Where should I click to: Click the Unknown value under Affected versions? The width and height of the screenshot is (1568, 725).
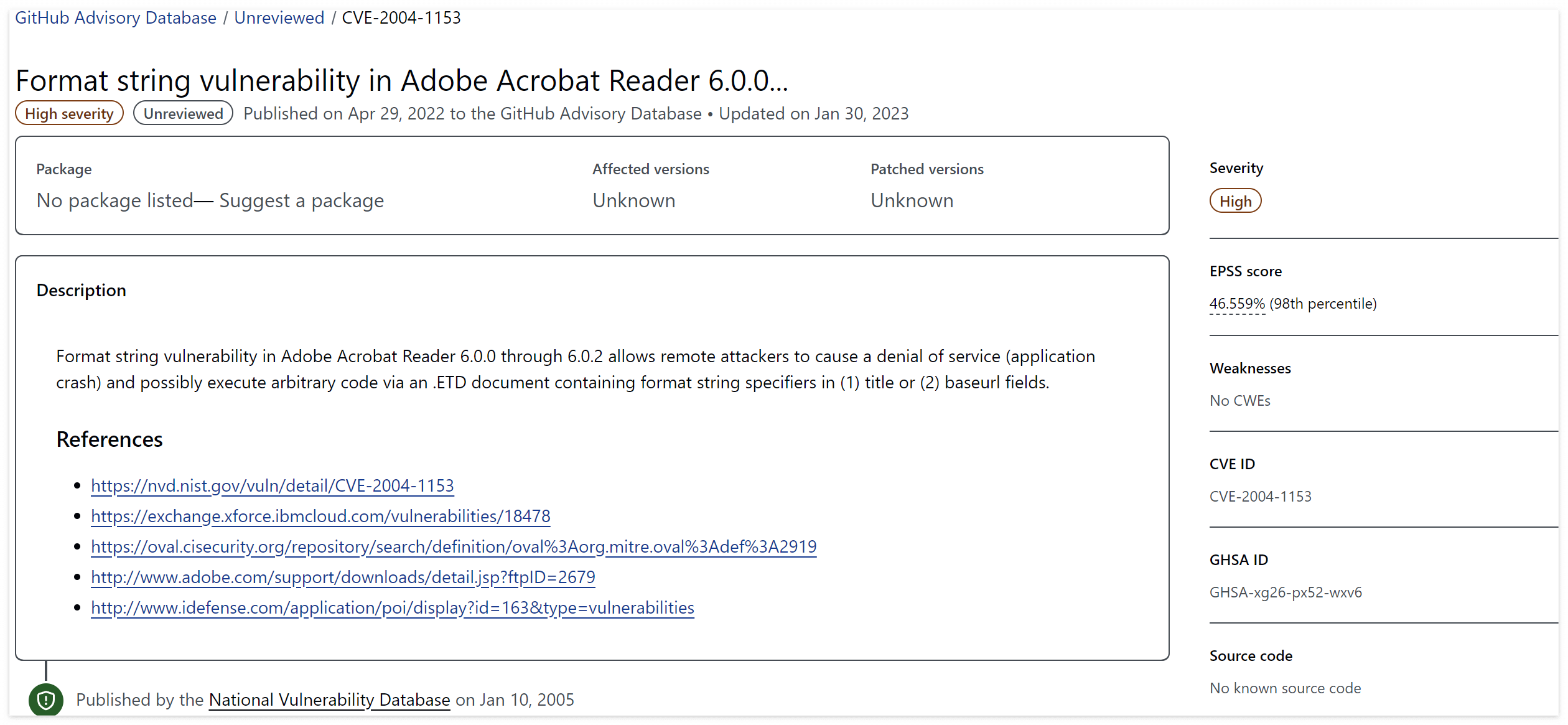coord(633,200)
